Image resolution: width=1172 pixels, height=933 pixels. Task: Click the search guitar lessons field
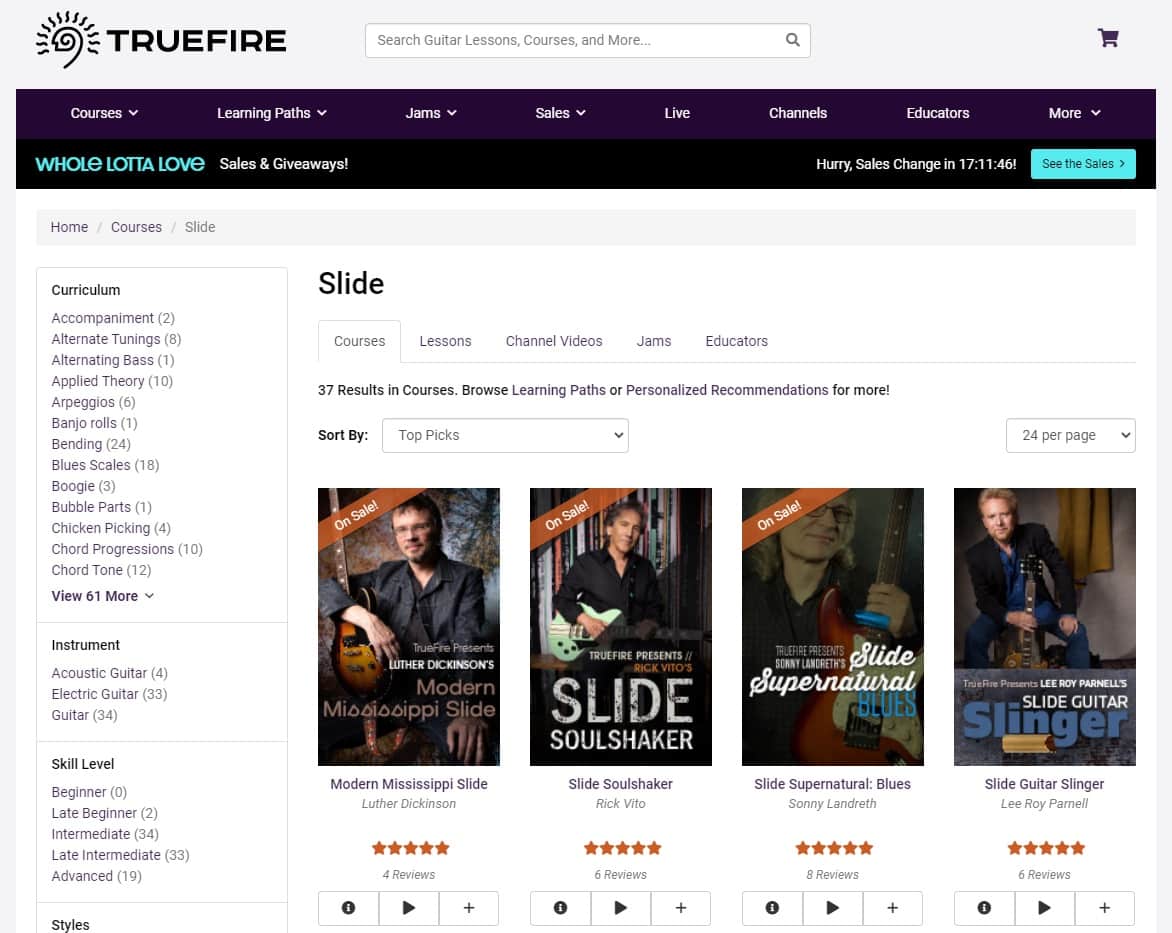587,40
